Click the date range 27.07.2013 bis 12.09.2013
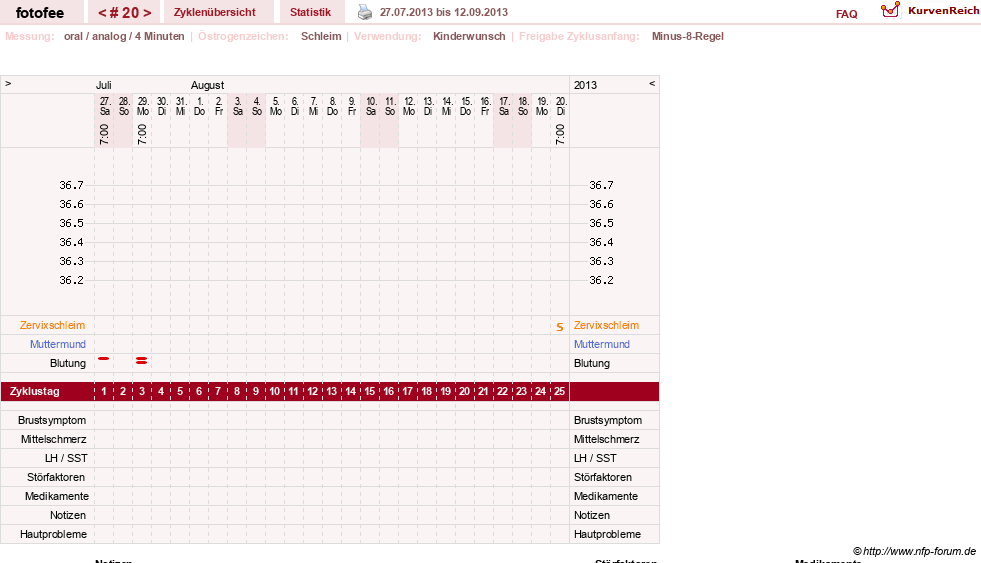The height and width of the screenshot is (563, 981). tap(444, 12)
